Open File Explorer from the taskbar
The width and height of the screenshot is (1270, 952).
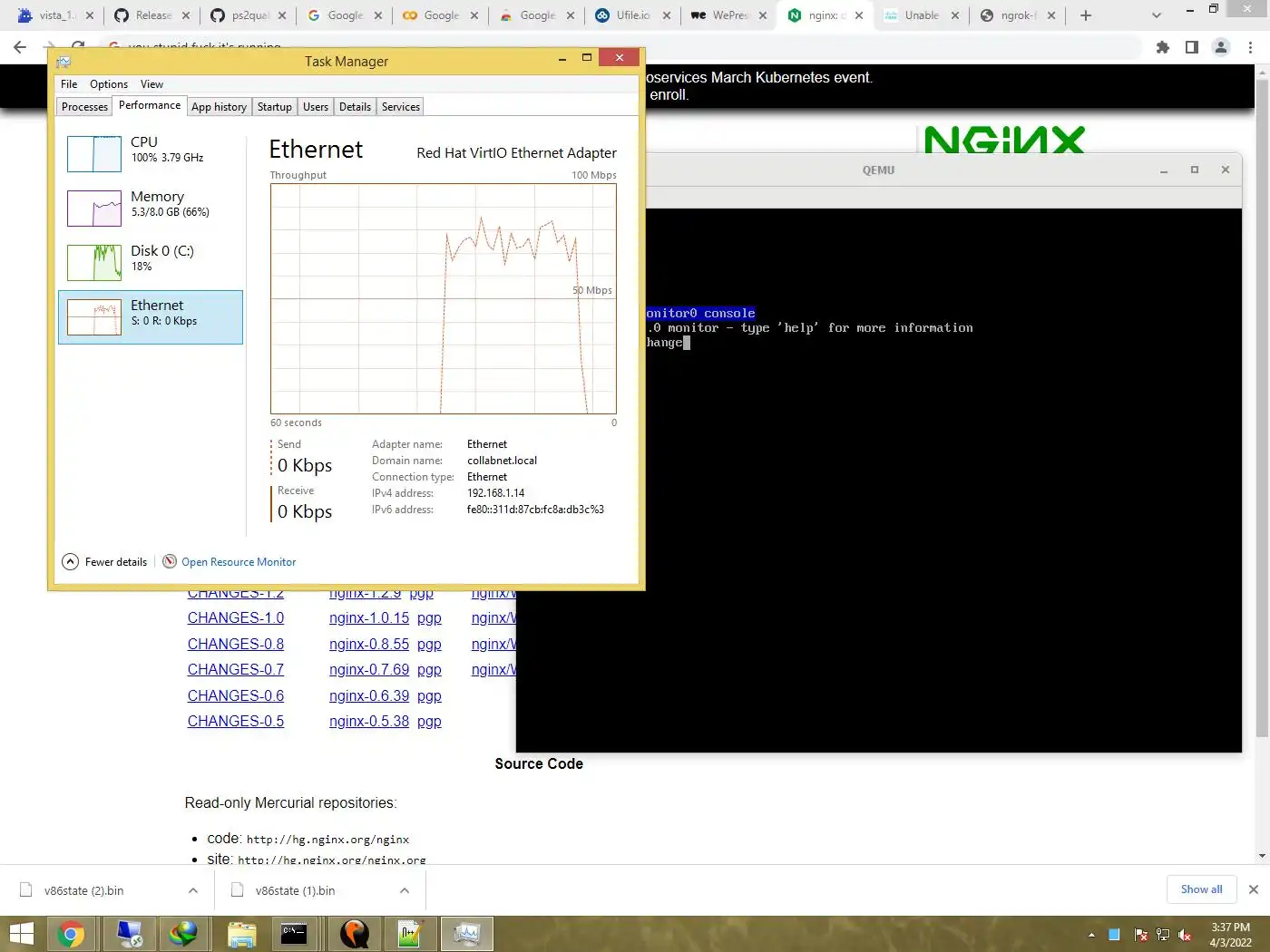pos(242,934)
